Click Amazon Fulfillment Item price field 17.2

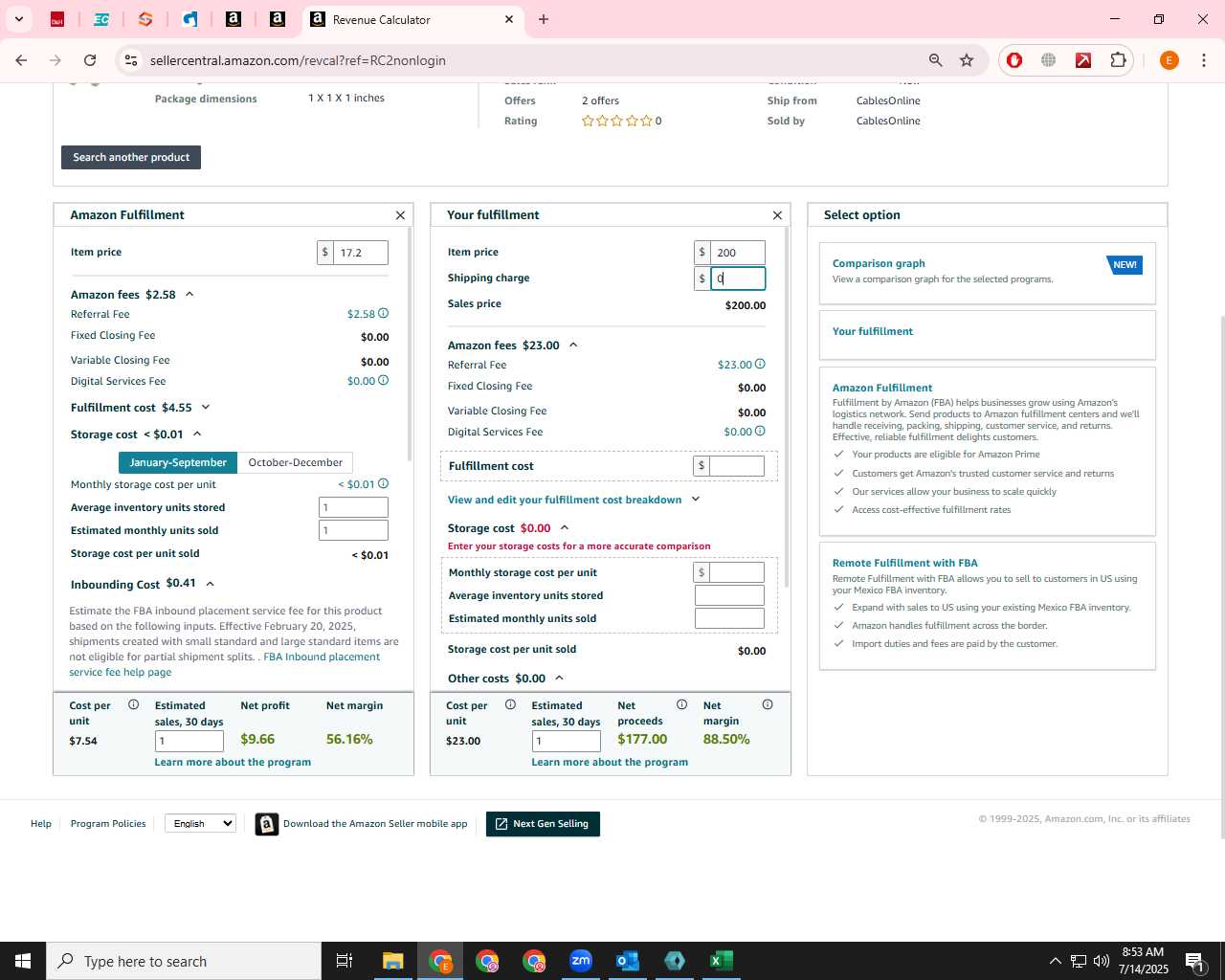point(361,253)
